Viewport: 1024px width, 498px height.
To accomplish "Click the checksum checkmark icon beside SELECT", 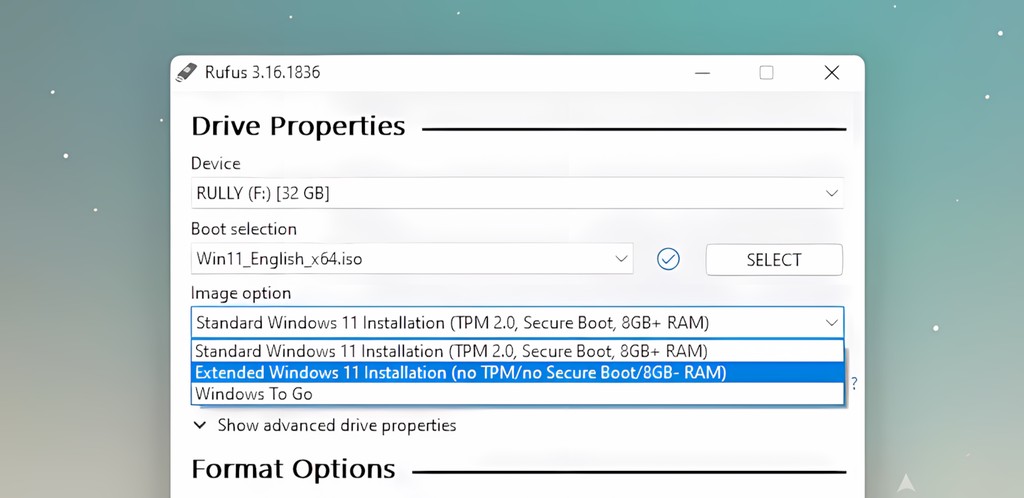I will 668,259.
